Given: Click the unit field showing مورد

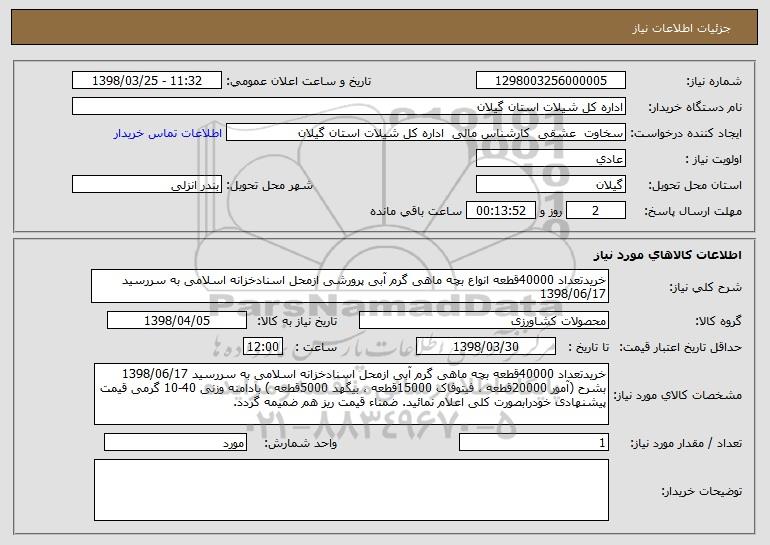Looking at the screenshot, I should pyautogui.click(x=175, y=442).
